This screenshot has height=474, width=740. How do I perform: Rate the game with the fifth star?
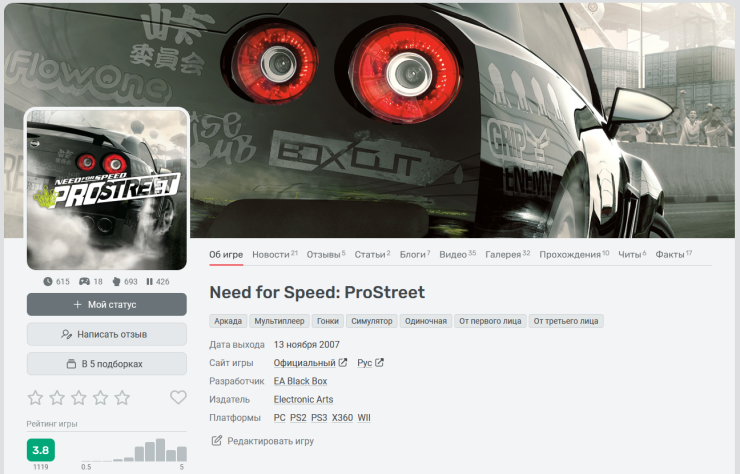122,398
